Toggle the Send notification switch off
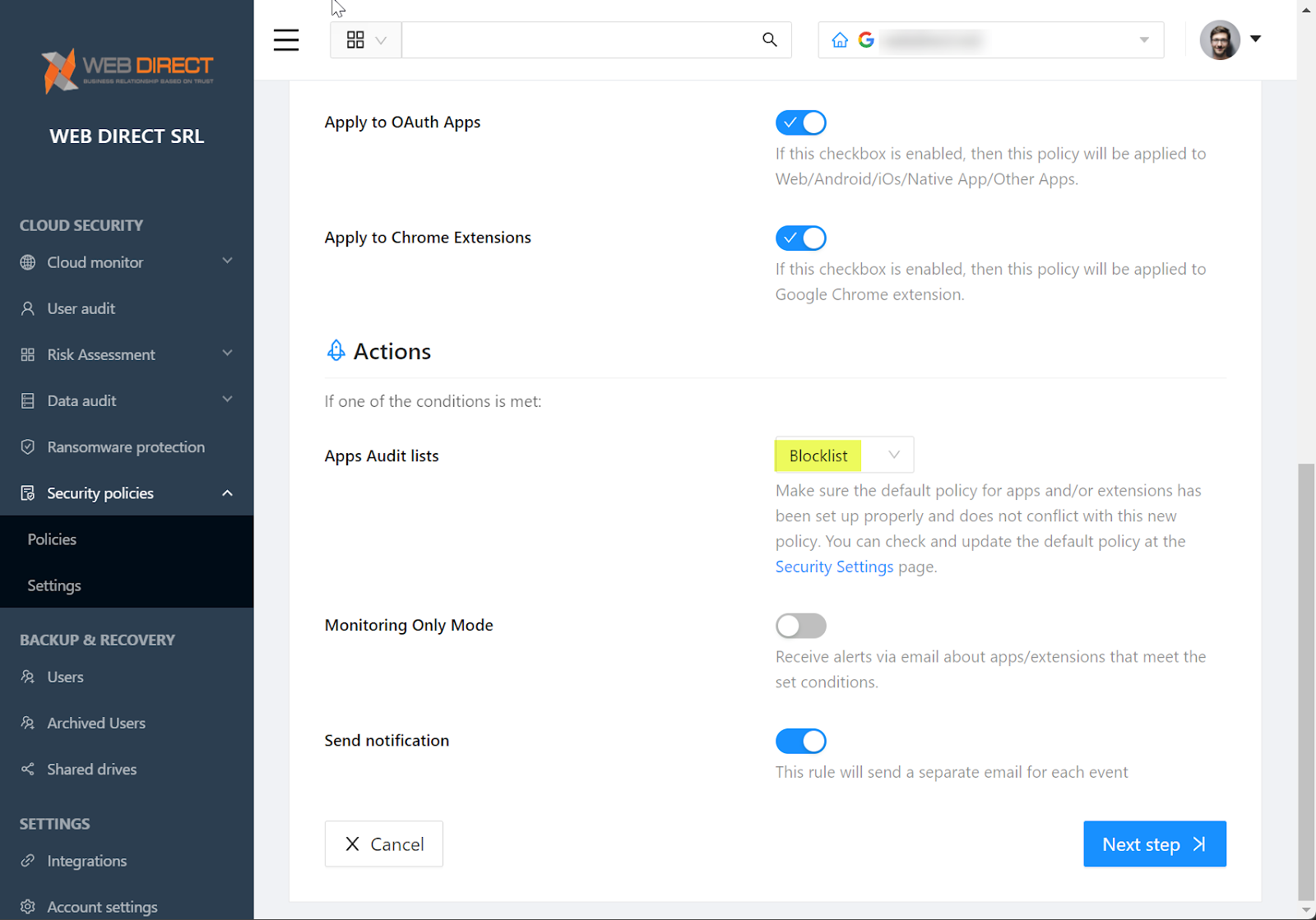Image resolution: width=1316 pixels, height=920 pixels. [x=800, y=741]
